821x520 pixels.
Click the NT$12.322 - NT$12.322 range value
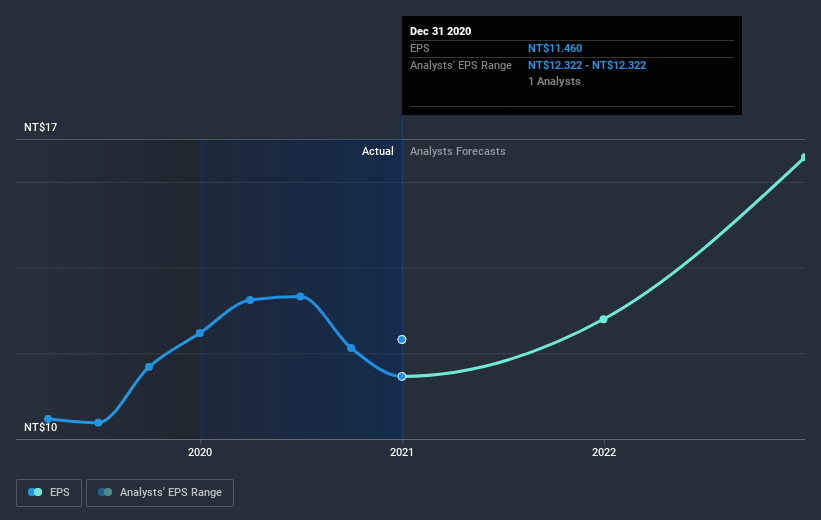[586, 65]
